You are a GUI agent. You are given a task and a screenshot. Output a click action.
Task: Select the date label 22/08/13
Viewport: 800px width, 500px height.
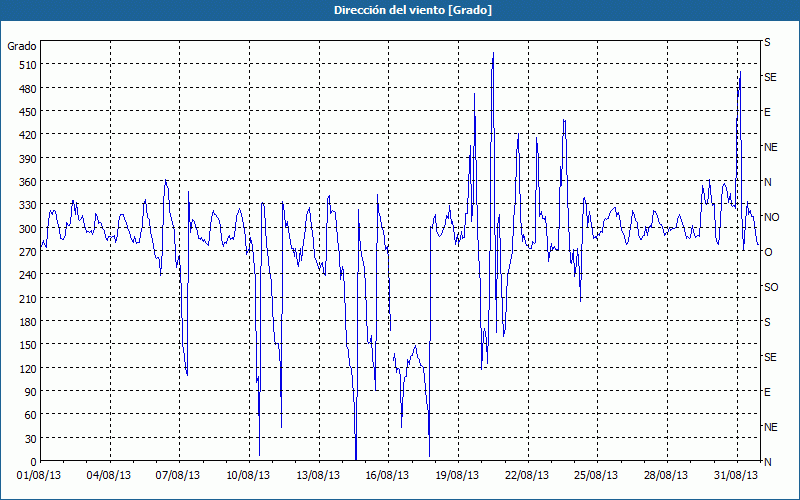coord(527,476)
